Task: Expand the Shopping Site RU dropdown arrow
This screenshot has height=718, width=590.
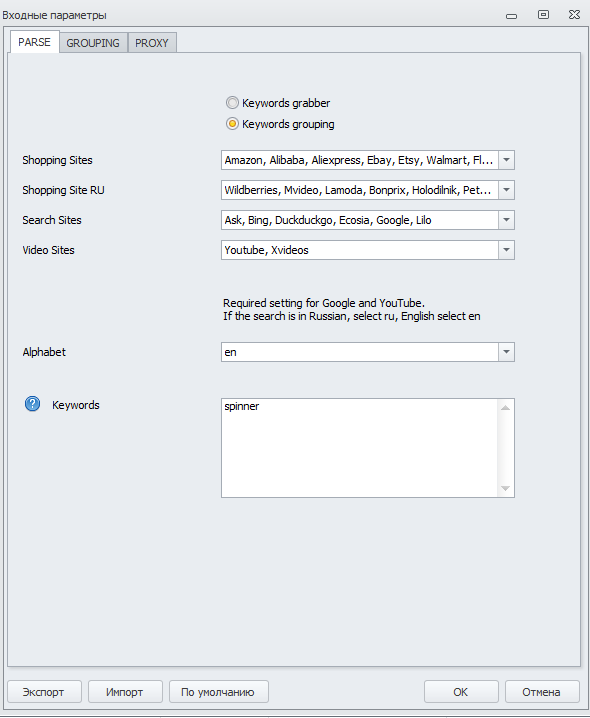Action: (x=506, y=190)
